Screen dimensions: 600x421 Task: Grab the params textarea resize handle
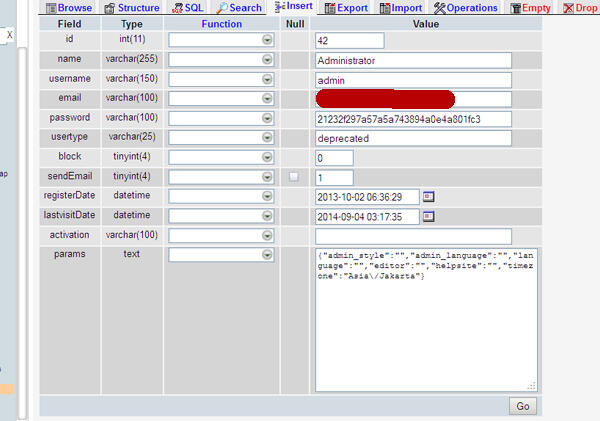pos(532,386)
